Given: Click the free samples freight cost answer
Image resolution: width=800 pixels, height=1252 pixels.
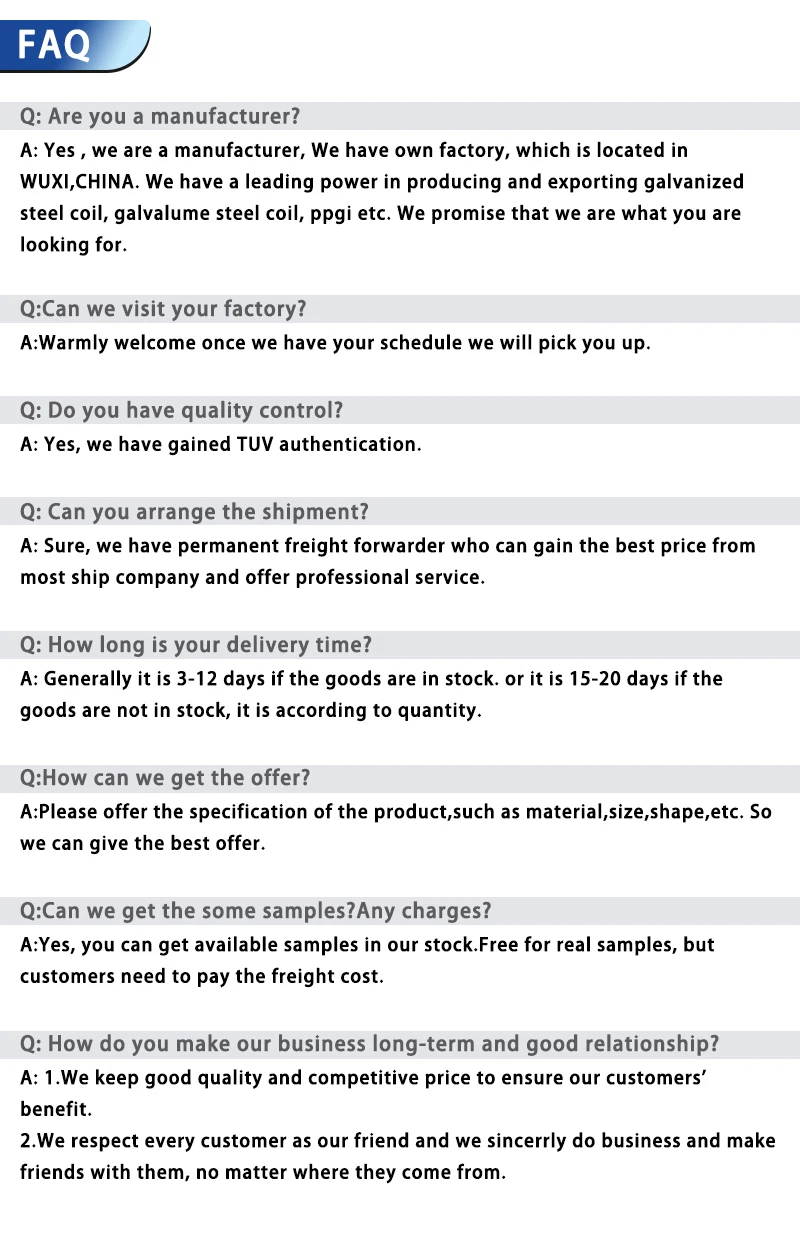Looking at the screenshot, I should (367, 960).
